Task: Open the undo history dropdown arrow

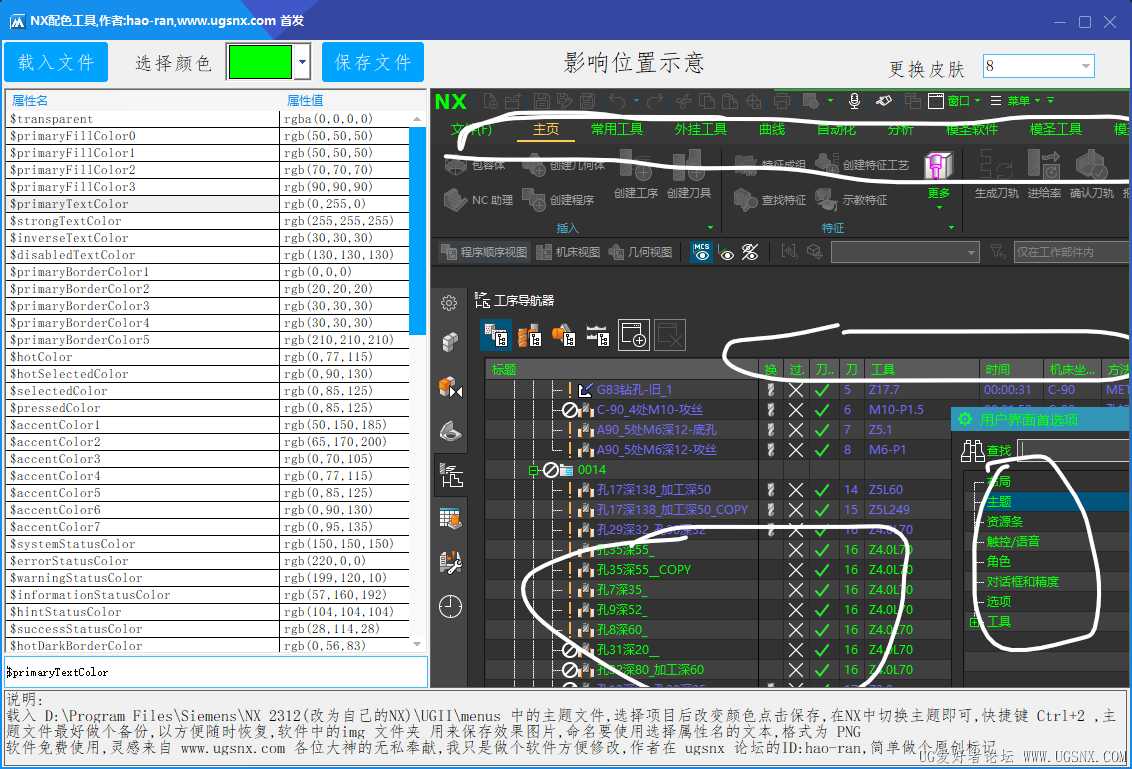Action: coord(636,101)
